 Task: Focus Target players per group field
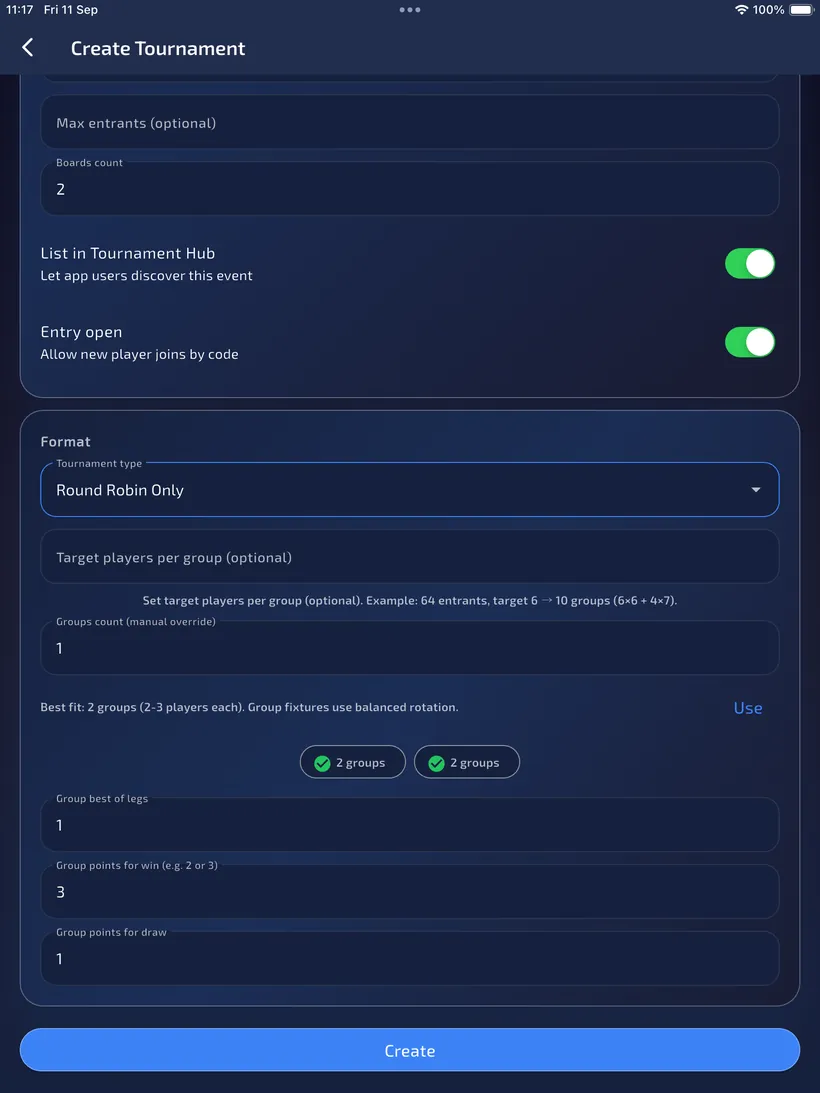coord(410,556)
